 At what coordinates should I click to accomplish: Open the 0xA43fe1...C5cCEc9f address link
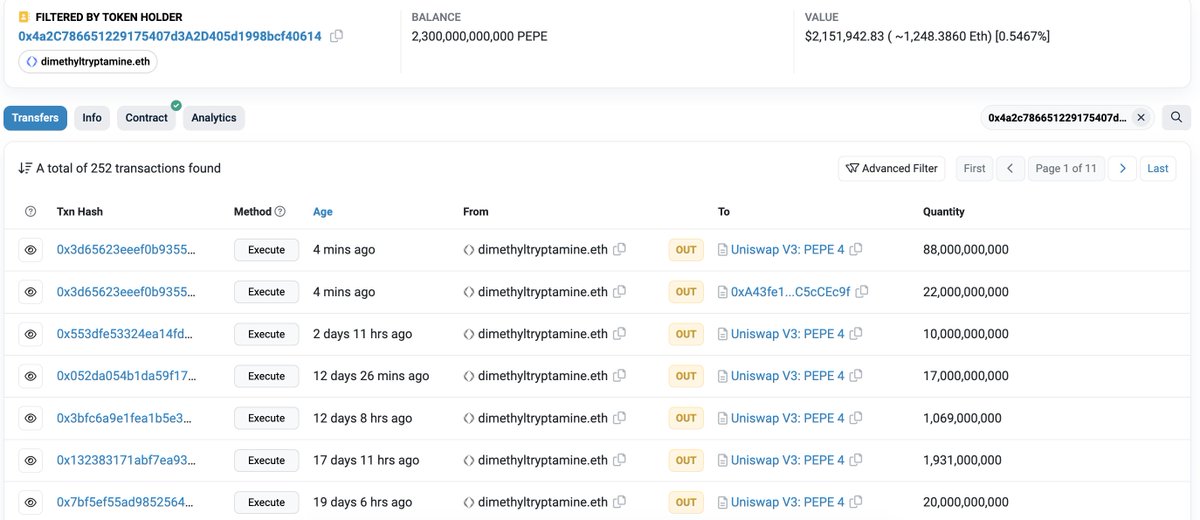790,292
